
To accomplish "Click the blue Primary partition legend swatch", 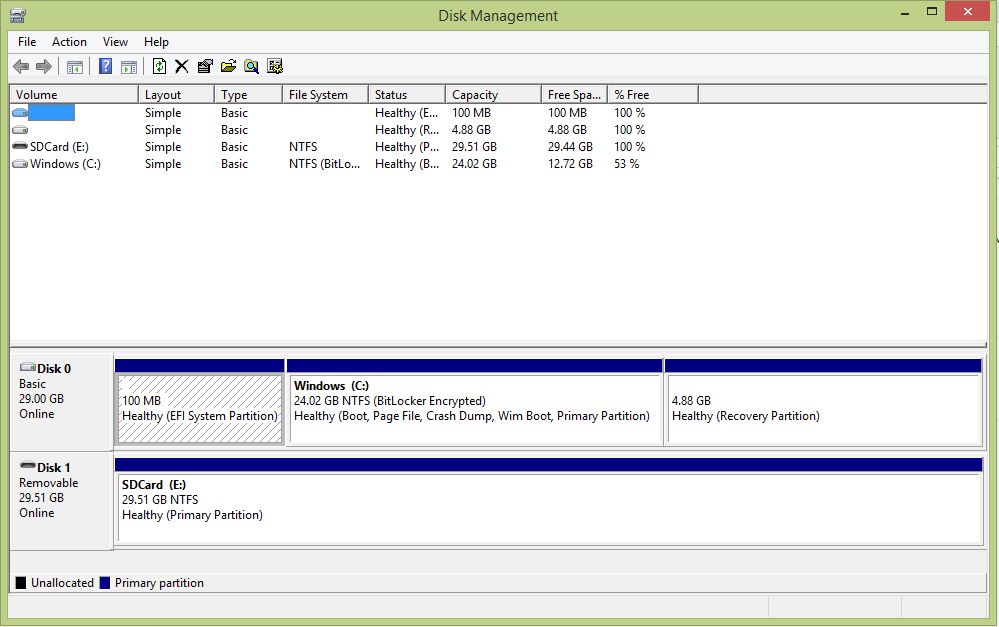I will (x=105, y=582).
